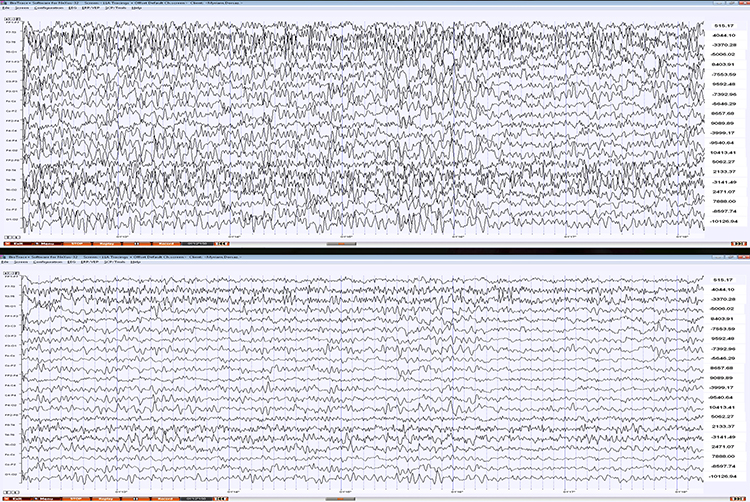
Task: Click Record in top window control bar
Action: [x=166, y=243]
